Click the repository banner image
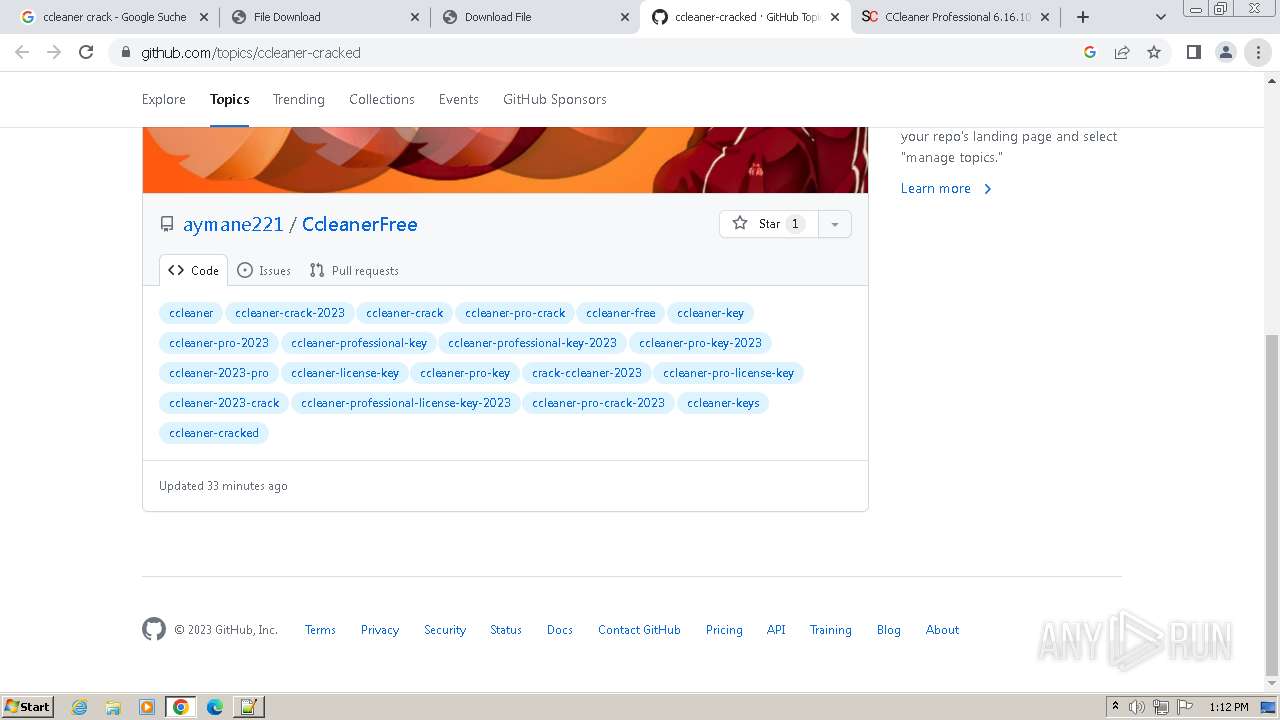The width and height of the screenshot is (1280, 720). point(505,160)
